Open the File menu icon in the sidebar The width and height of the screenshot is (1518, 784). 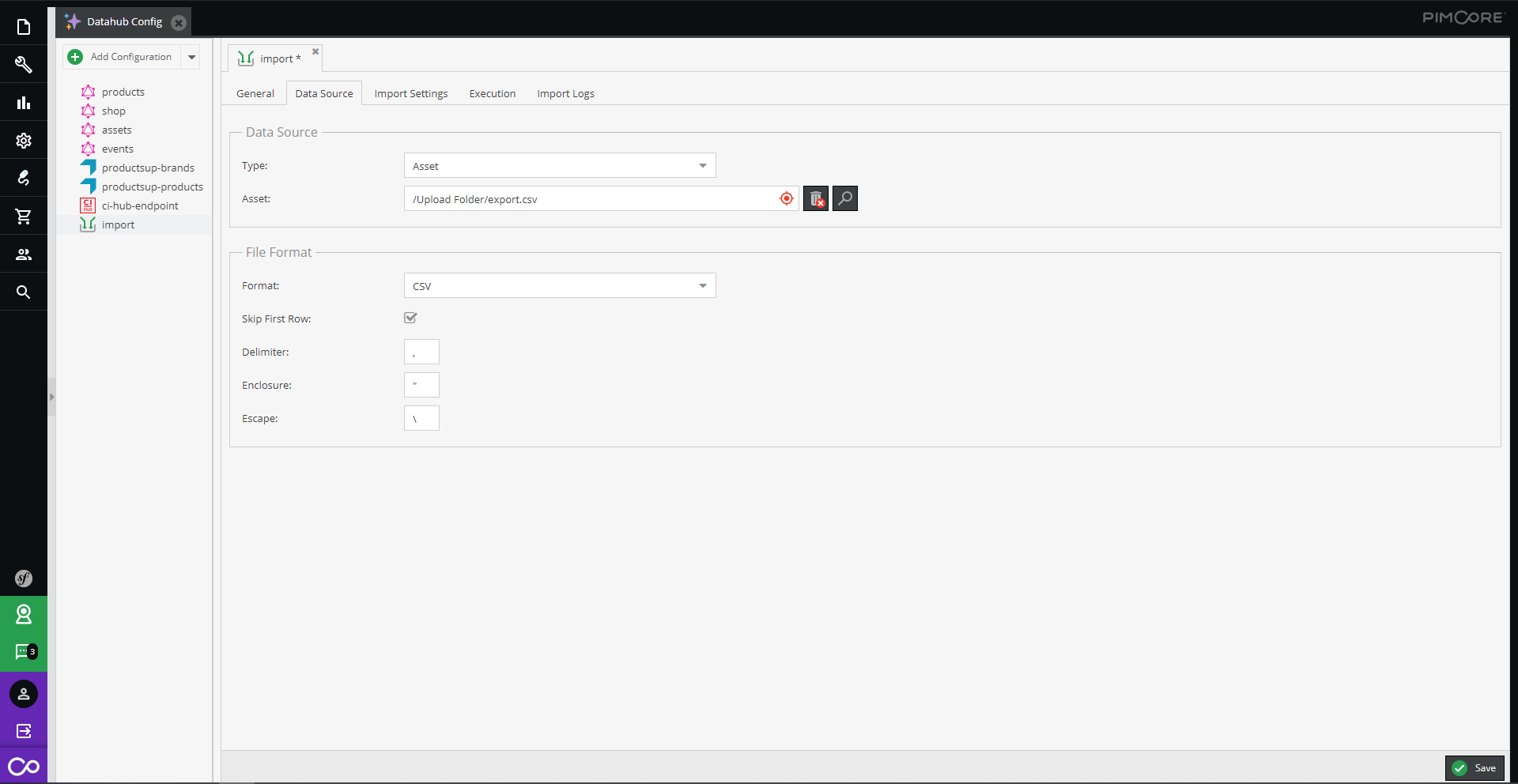[x=24, y=27]
